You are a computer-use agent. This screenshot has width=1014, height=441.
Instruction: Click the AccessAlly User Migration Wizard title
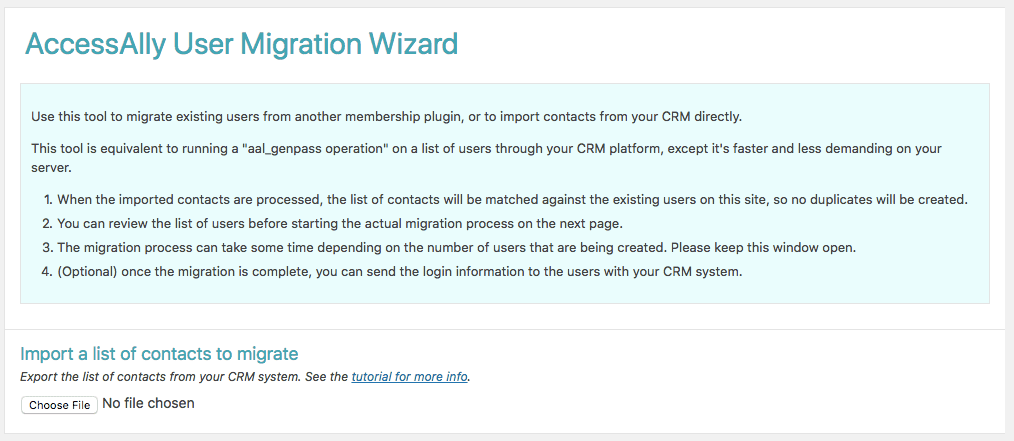241,45
